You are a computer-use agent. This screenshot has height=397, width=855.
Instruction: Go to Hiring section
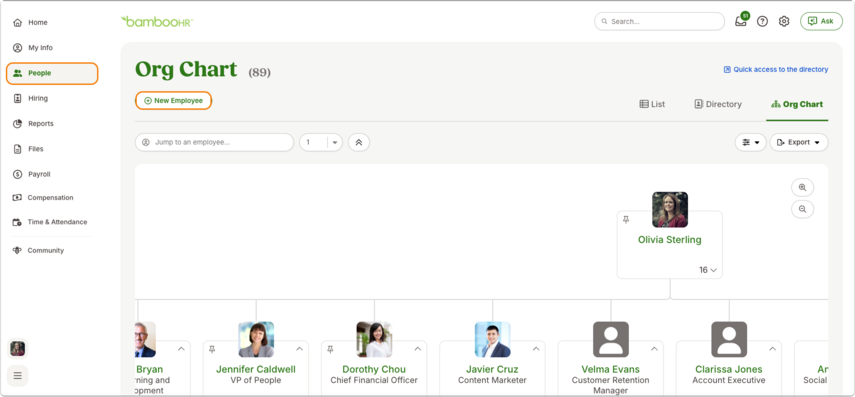click(31, 98)
